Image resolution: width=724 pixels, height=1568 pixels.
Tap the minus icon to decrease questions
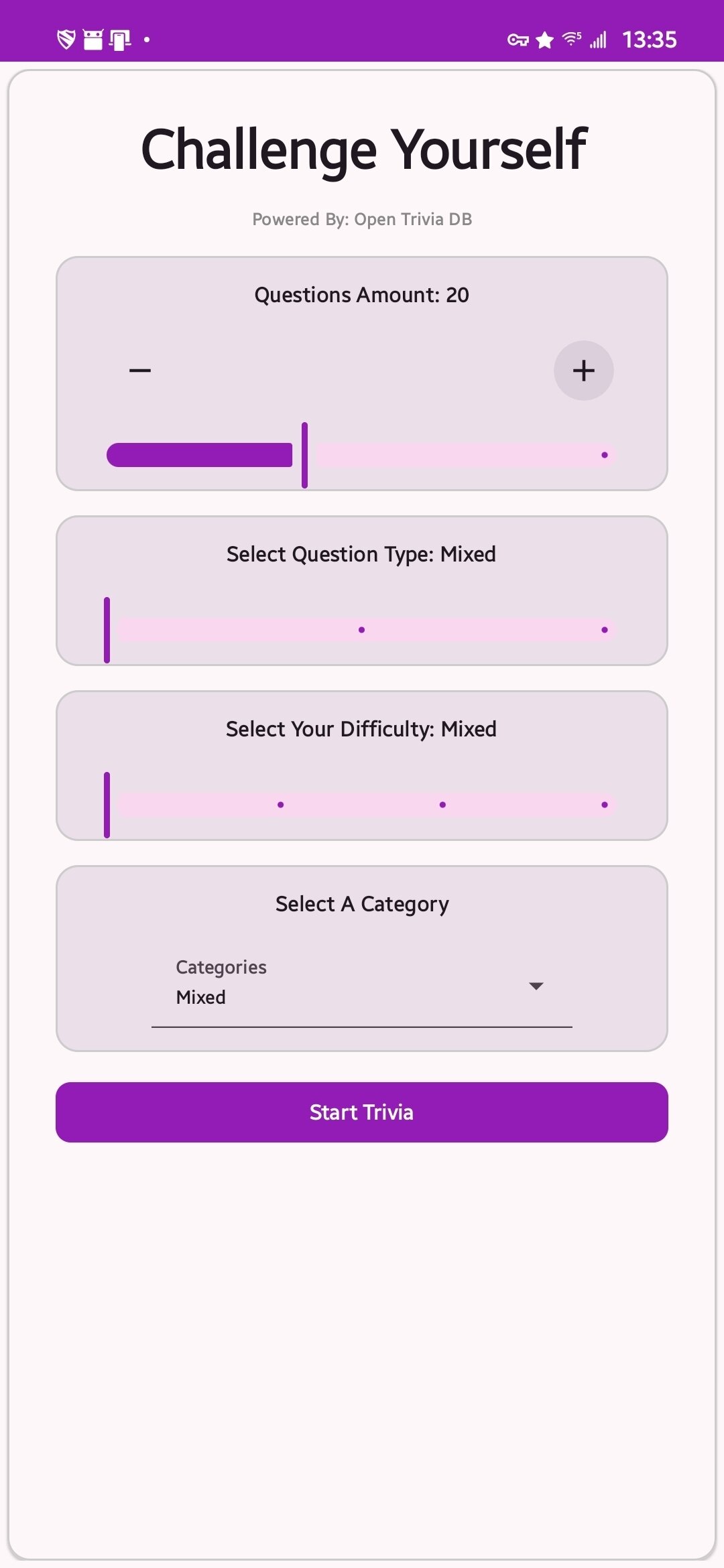point(140,371)
